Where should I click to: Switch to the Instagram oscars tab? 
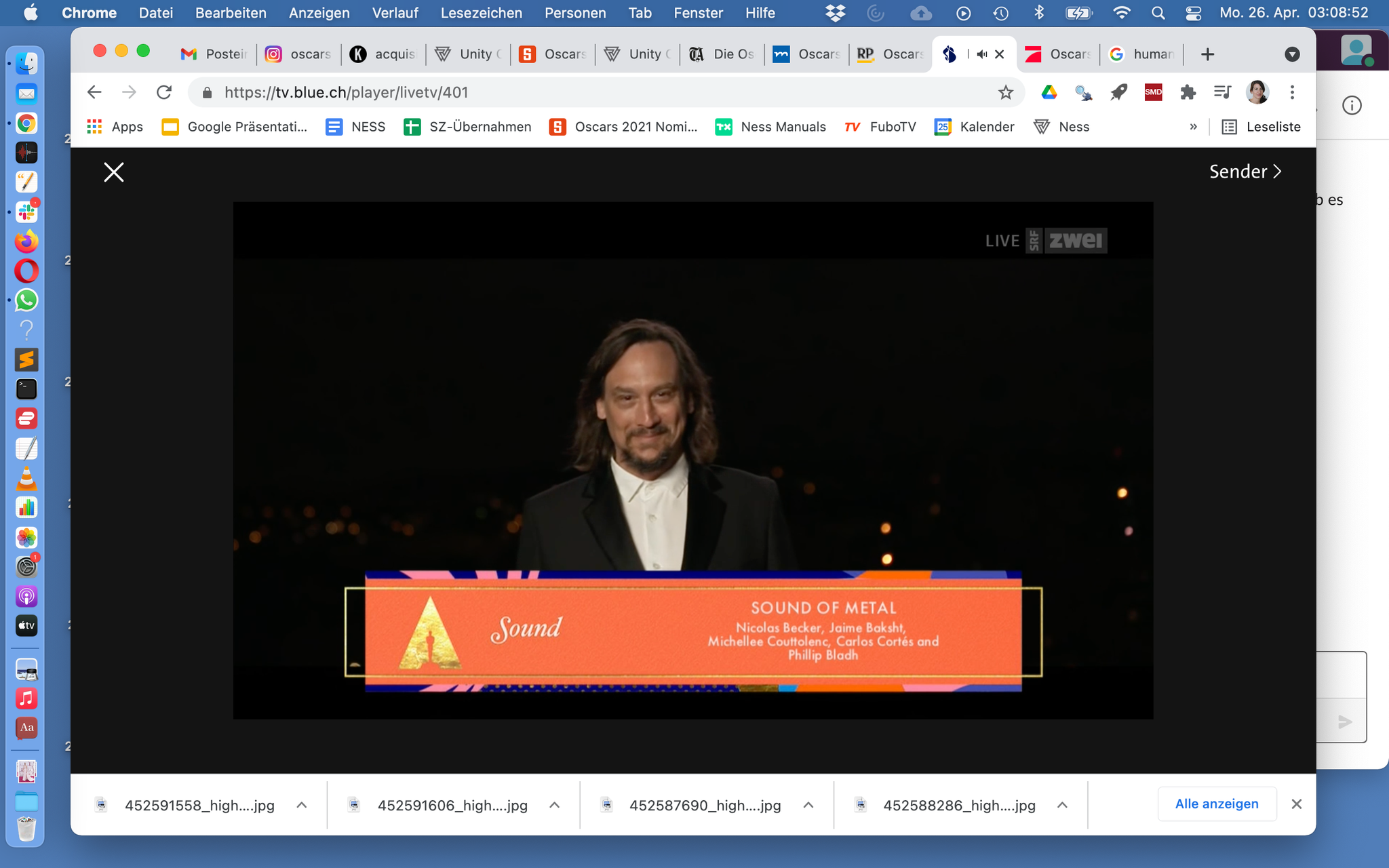pyautogui.click(x=298, y=54)
